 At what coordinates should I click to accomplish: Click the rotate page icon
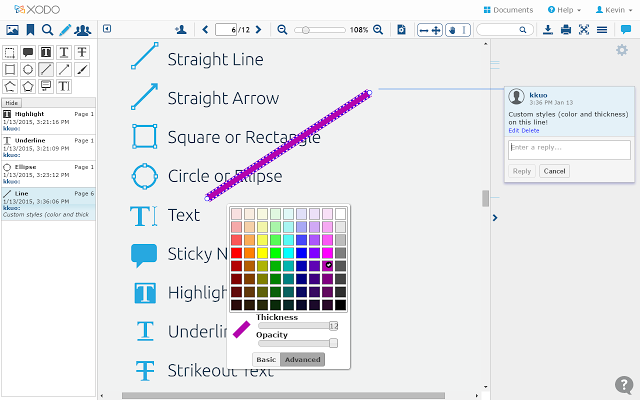(x=401, y=30)
